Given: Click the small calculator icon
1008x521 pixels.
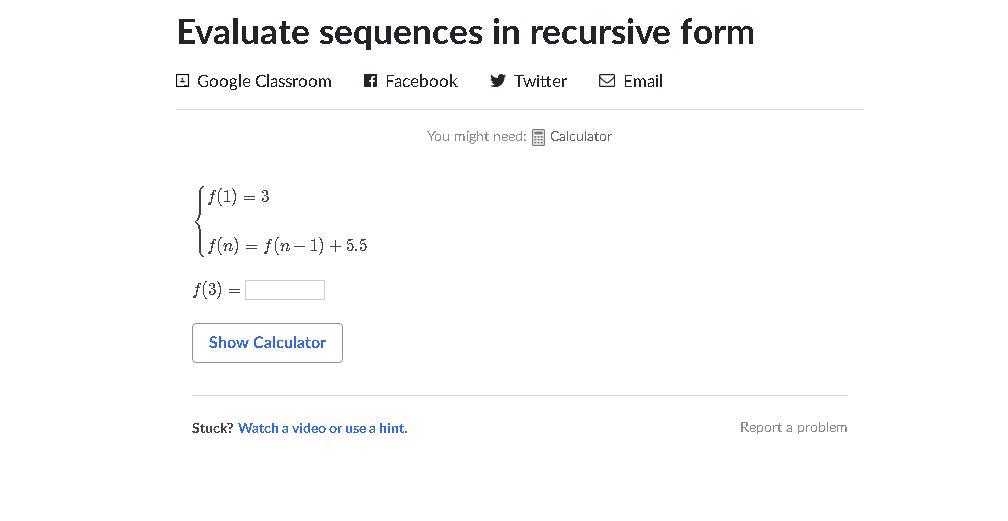Looking at the screenshot, I should coord(538,137).
